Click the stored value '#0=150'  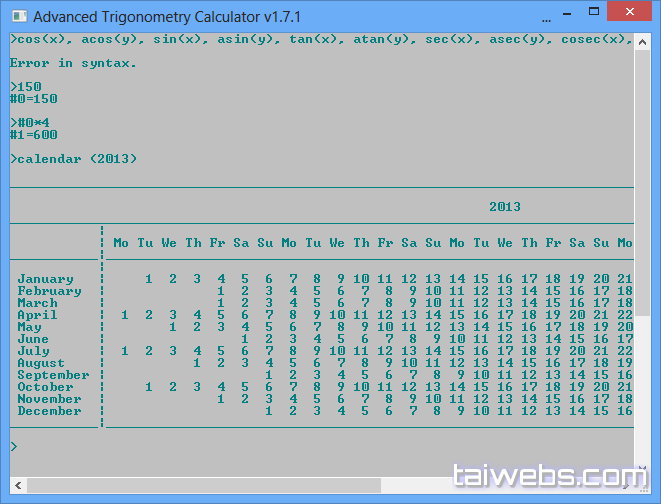tap(33, 99)
